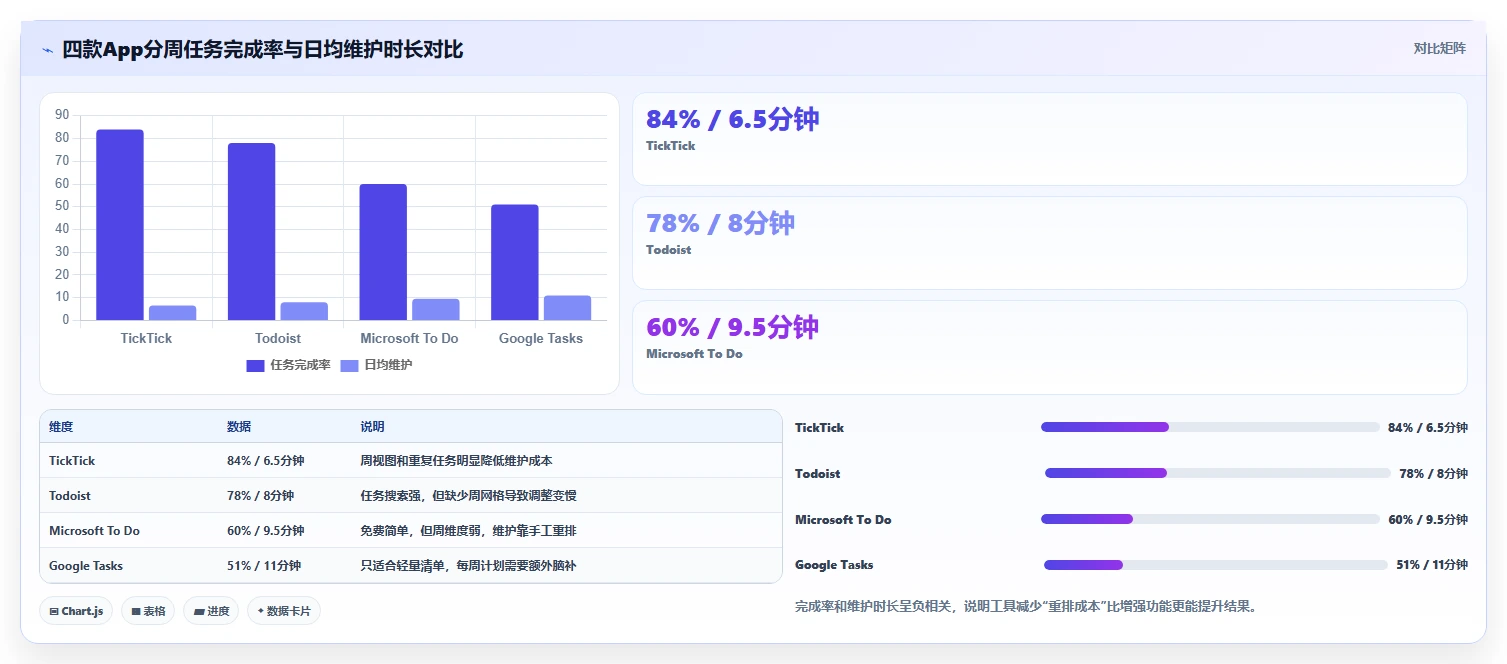Select the 表格 chip

(148, 611)
